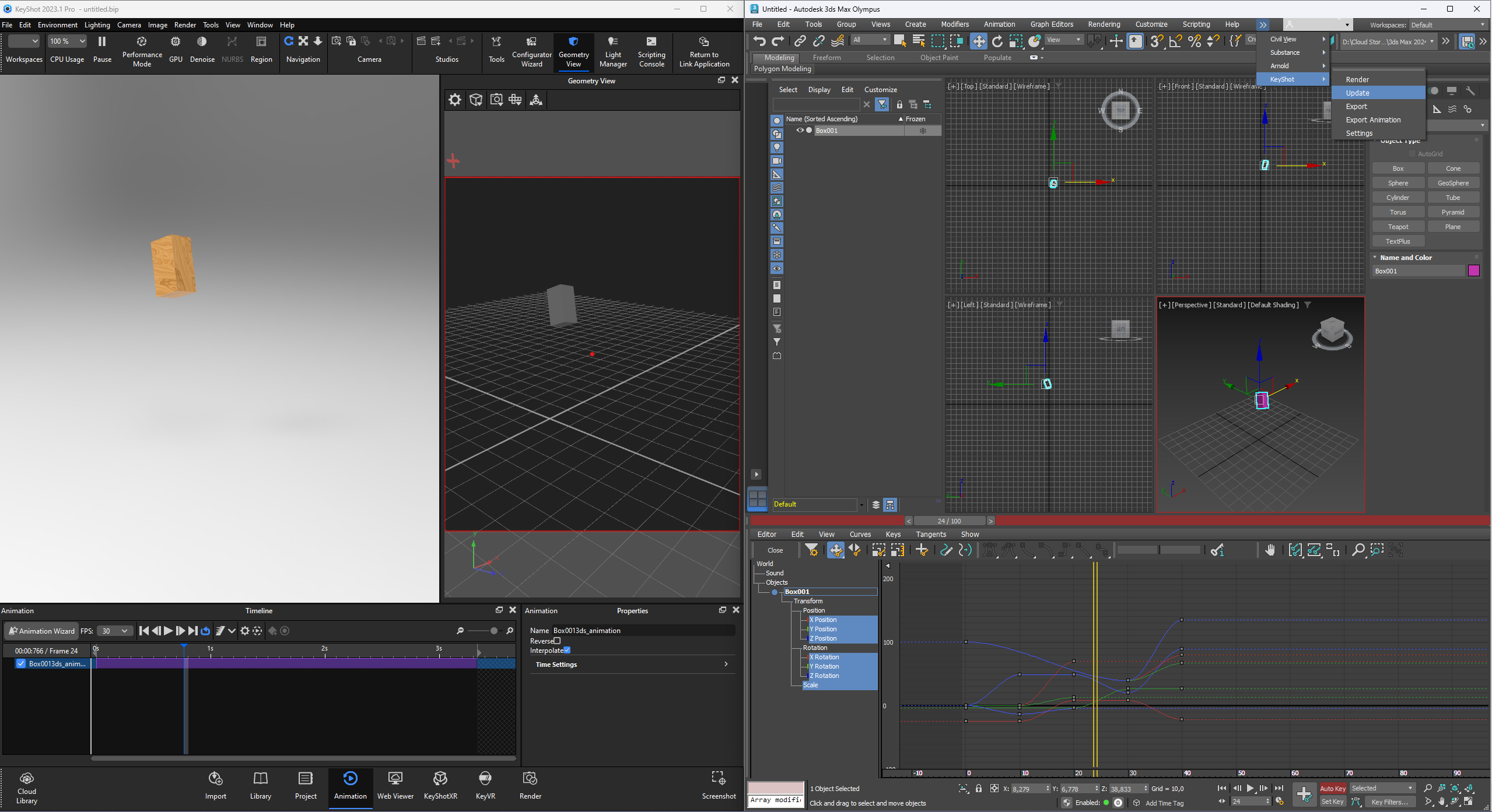Expand the Time Settings section
This screenshot has height=812, width=1492.
[725, 664]
